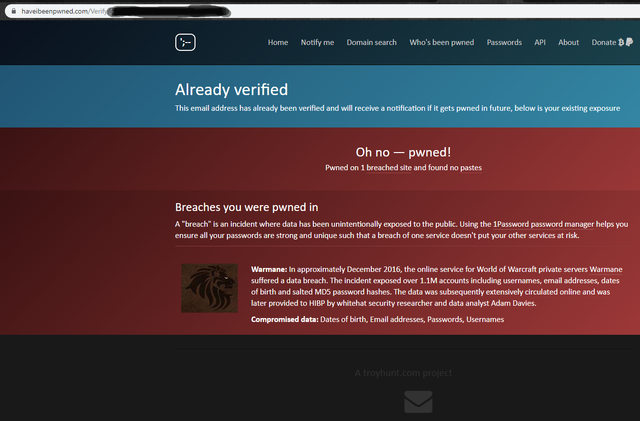Screen dimensions: 640x421
Task: Open the Warmane lion logo thumbnail
Action: click(x=209, y=288)
